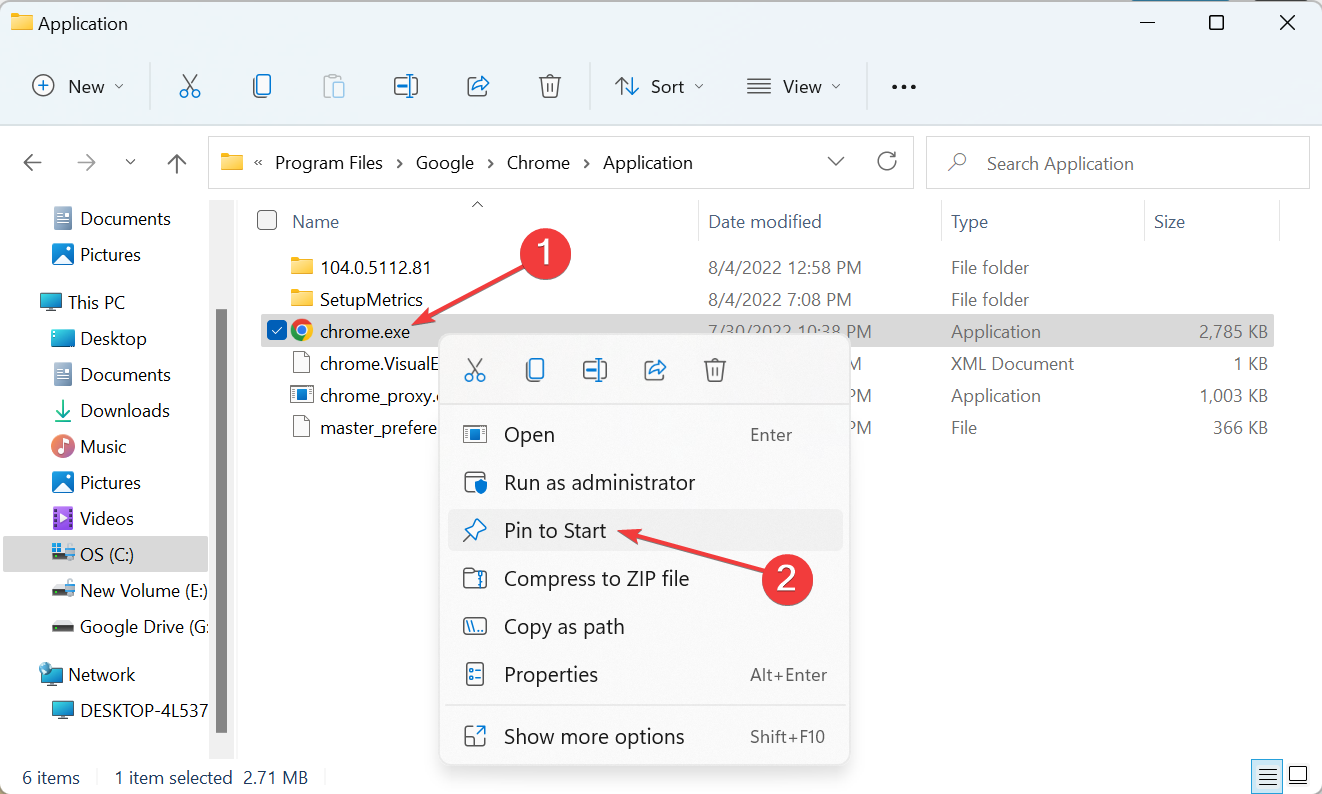The image size is (1322, 794).
Task: Switch to details view layout in the status bar
Action: tap(1267, 775)
